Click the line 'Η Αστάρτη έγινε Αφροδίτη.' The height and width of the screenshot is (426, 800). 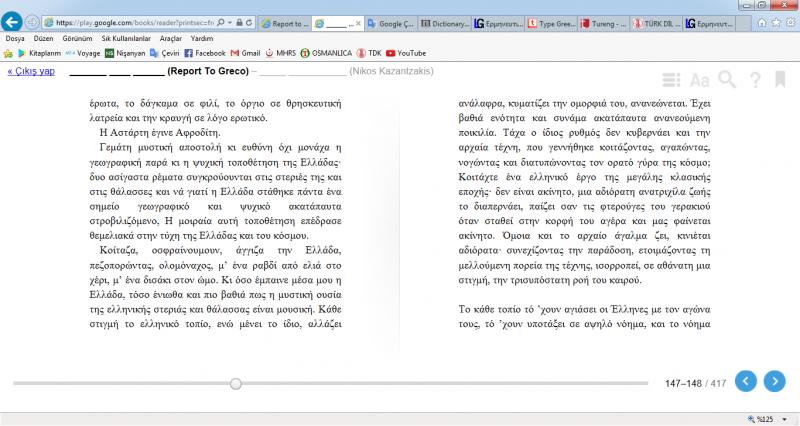(160, 133)
